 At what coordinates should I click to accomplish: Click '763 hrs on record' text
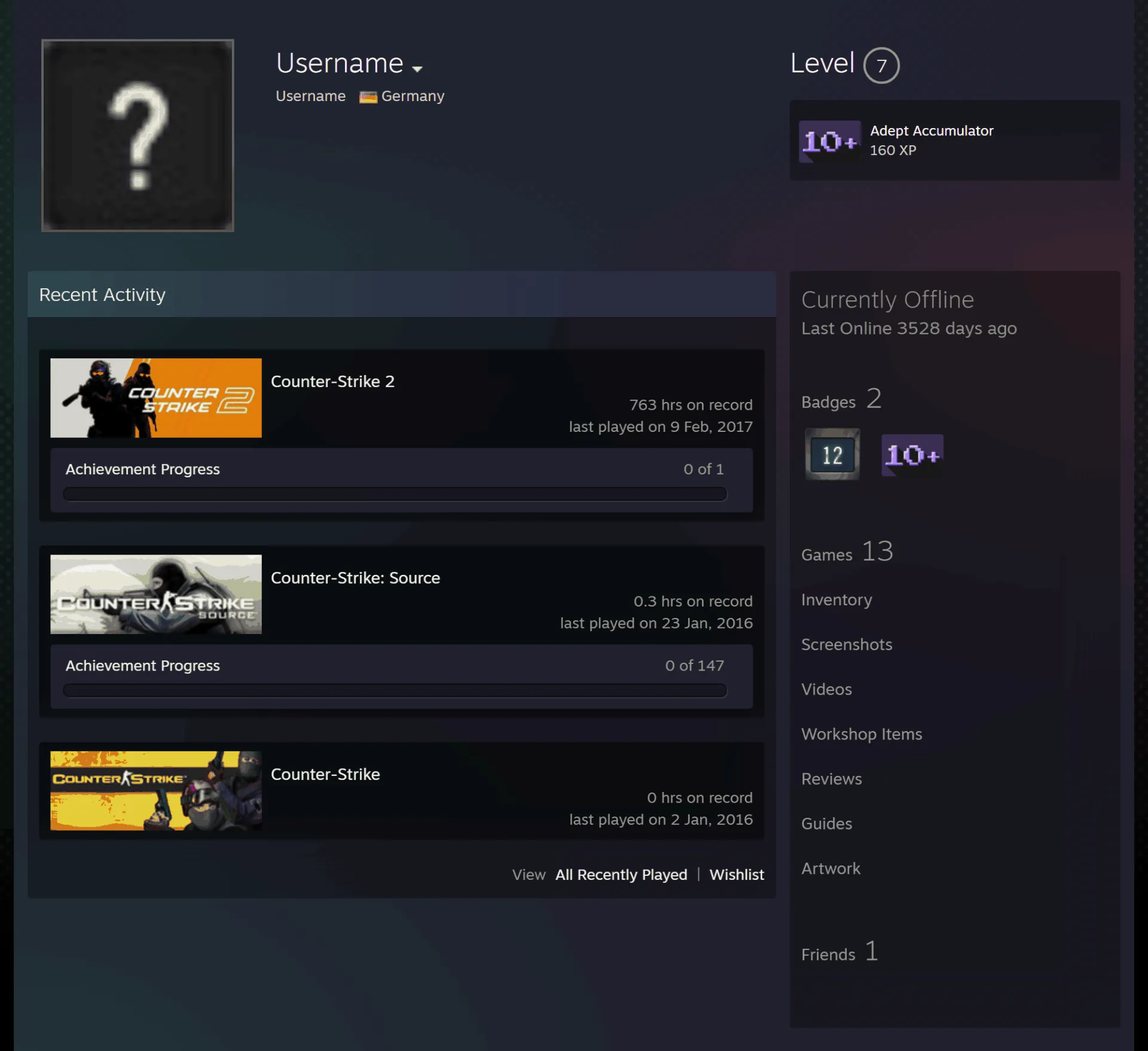[x=691, y=405]
